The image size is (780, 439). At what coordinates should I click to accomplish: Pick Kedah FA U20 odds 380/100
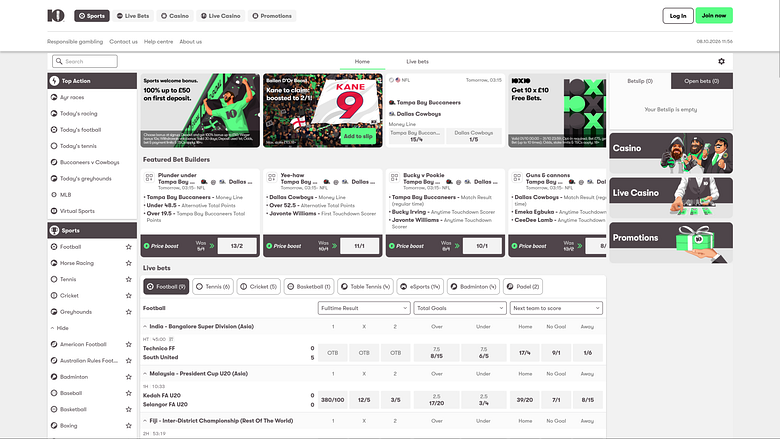tap(333, 400)
